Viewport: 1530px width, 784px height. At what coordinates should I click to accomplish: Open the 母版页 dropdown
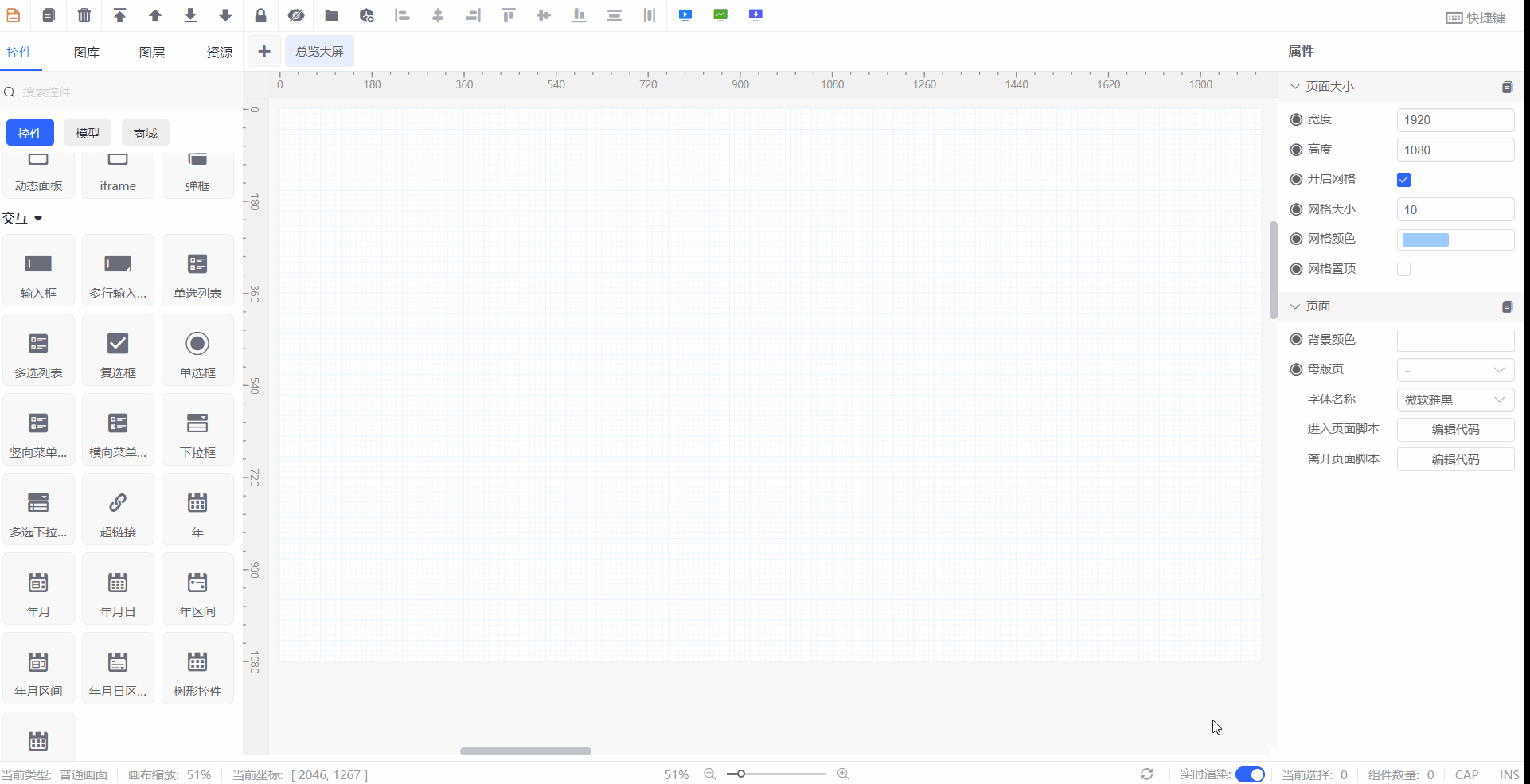point(1455,370)
